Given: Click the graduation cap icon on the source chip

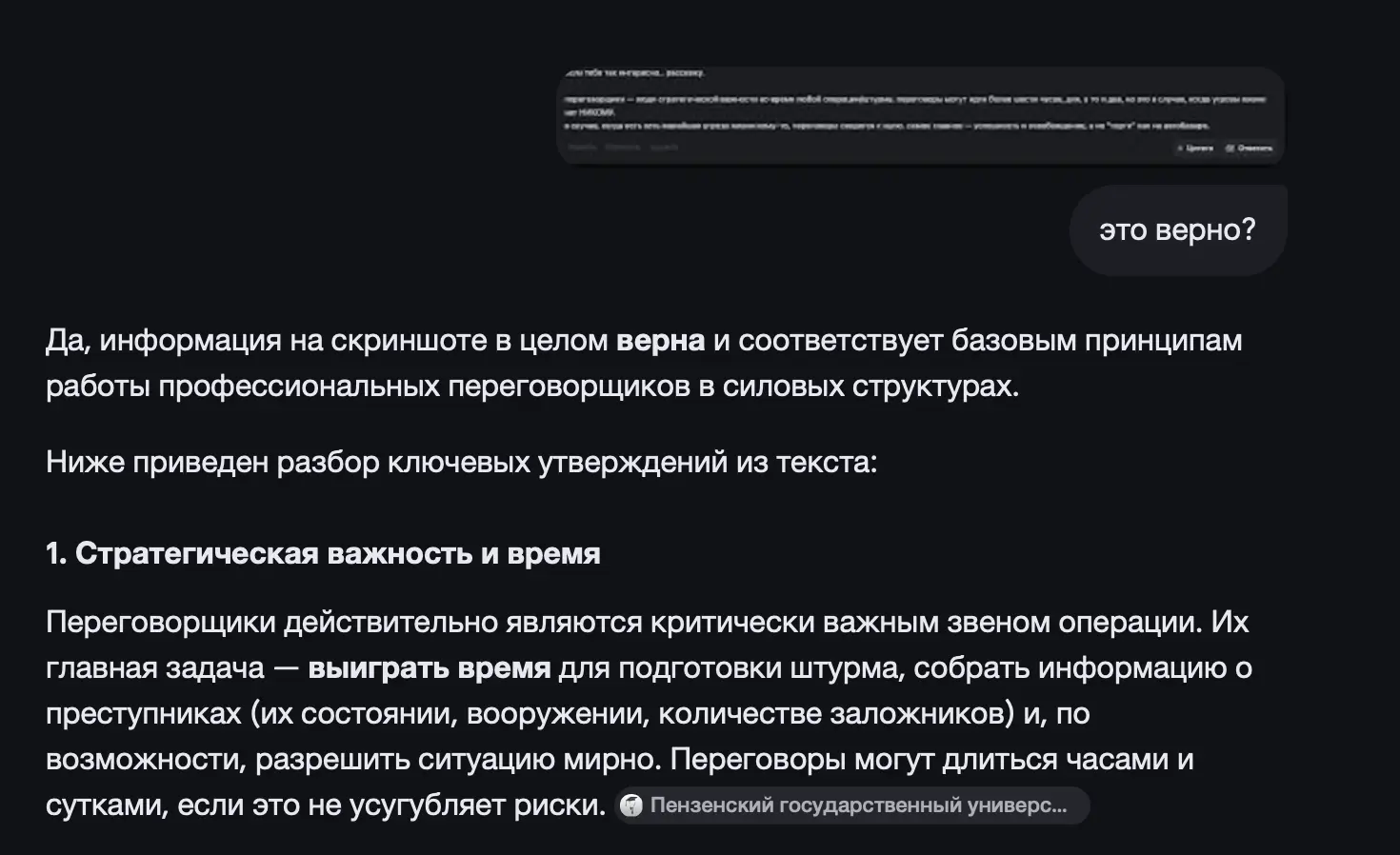Looking at the screenshot, I should 632,805.
